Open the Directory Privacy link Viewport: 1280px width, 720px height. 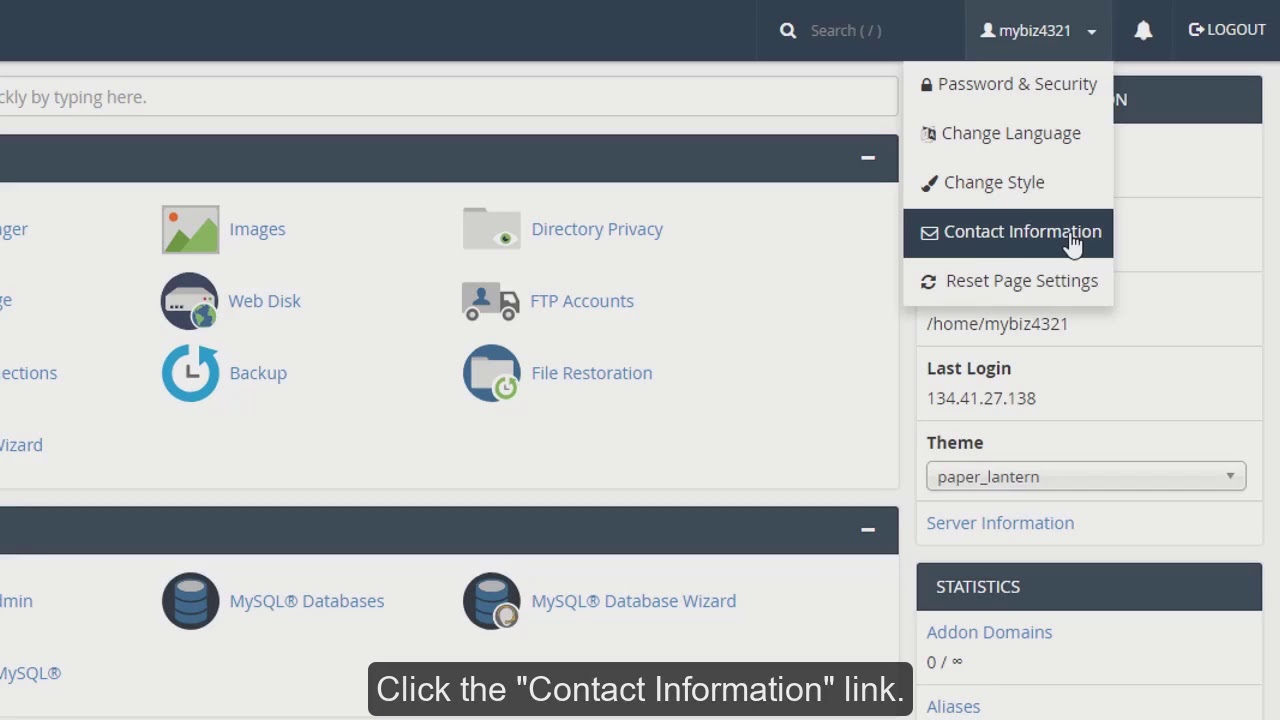click(597, 229)
